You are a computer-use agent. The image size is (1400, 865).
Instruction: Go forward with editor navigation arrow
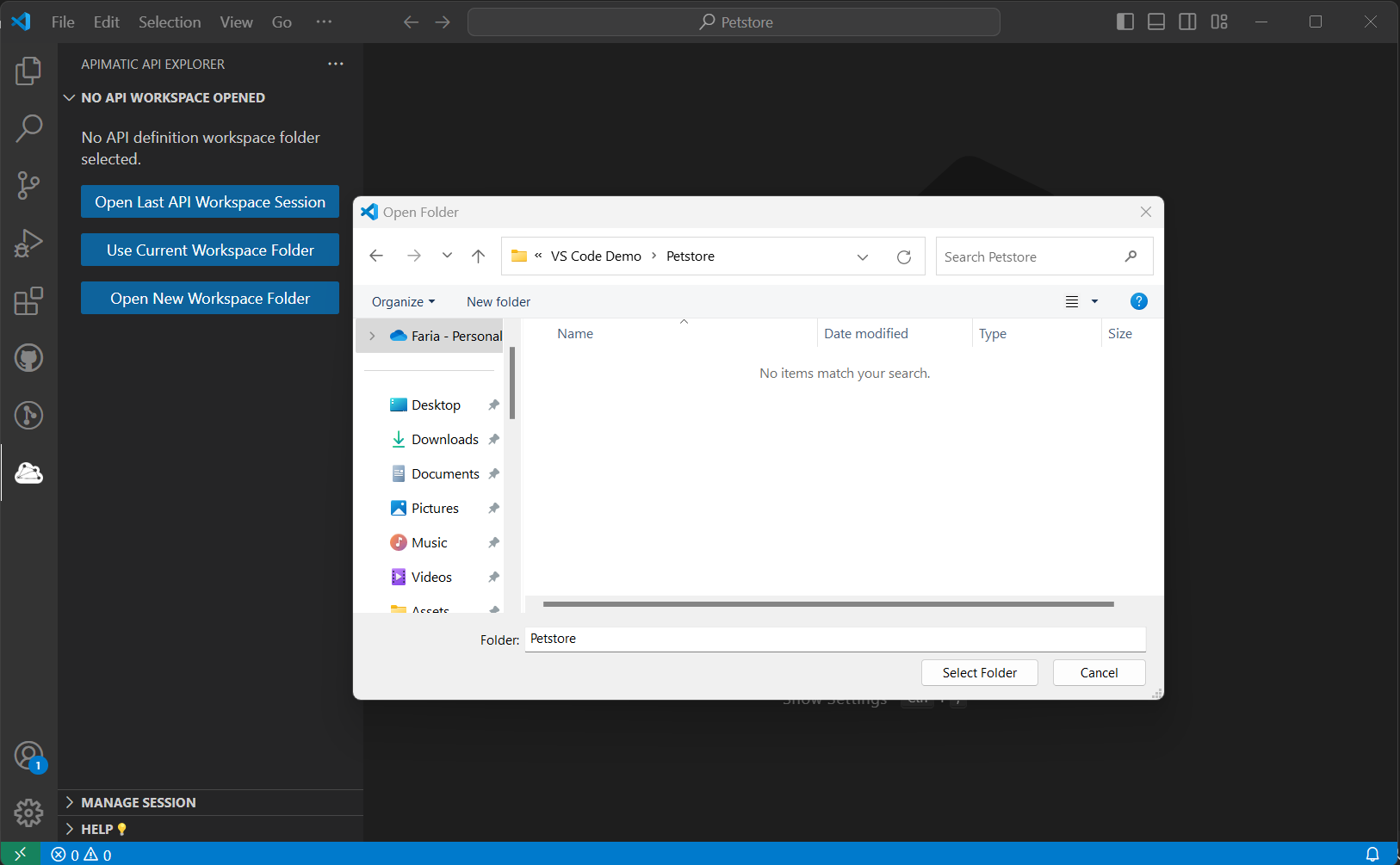tap(443, 22)
